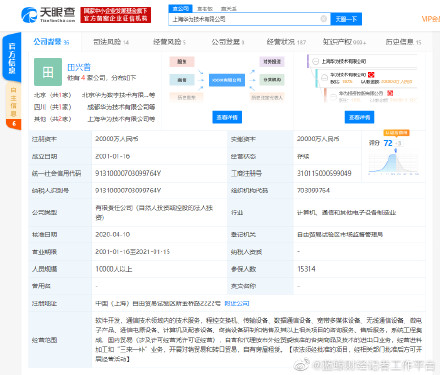Open the 公司背景 tab
Viewport: 440px width, 375px height.
pyautogui.click(x=51, y=42)
